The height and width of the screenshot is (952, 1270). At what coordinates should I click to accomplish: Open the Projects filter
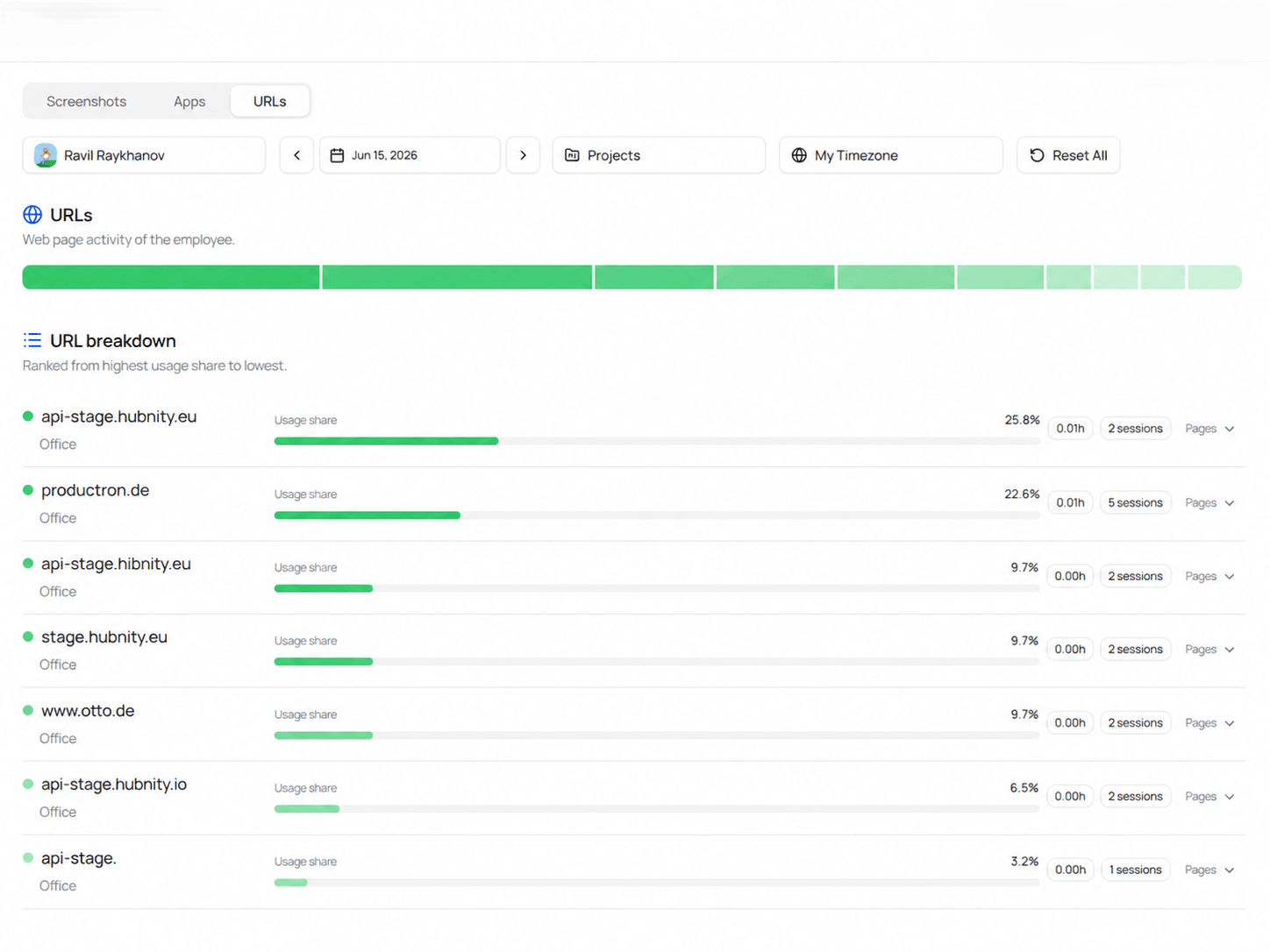point(659,155)
